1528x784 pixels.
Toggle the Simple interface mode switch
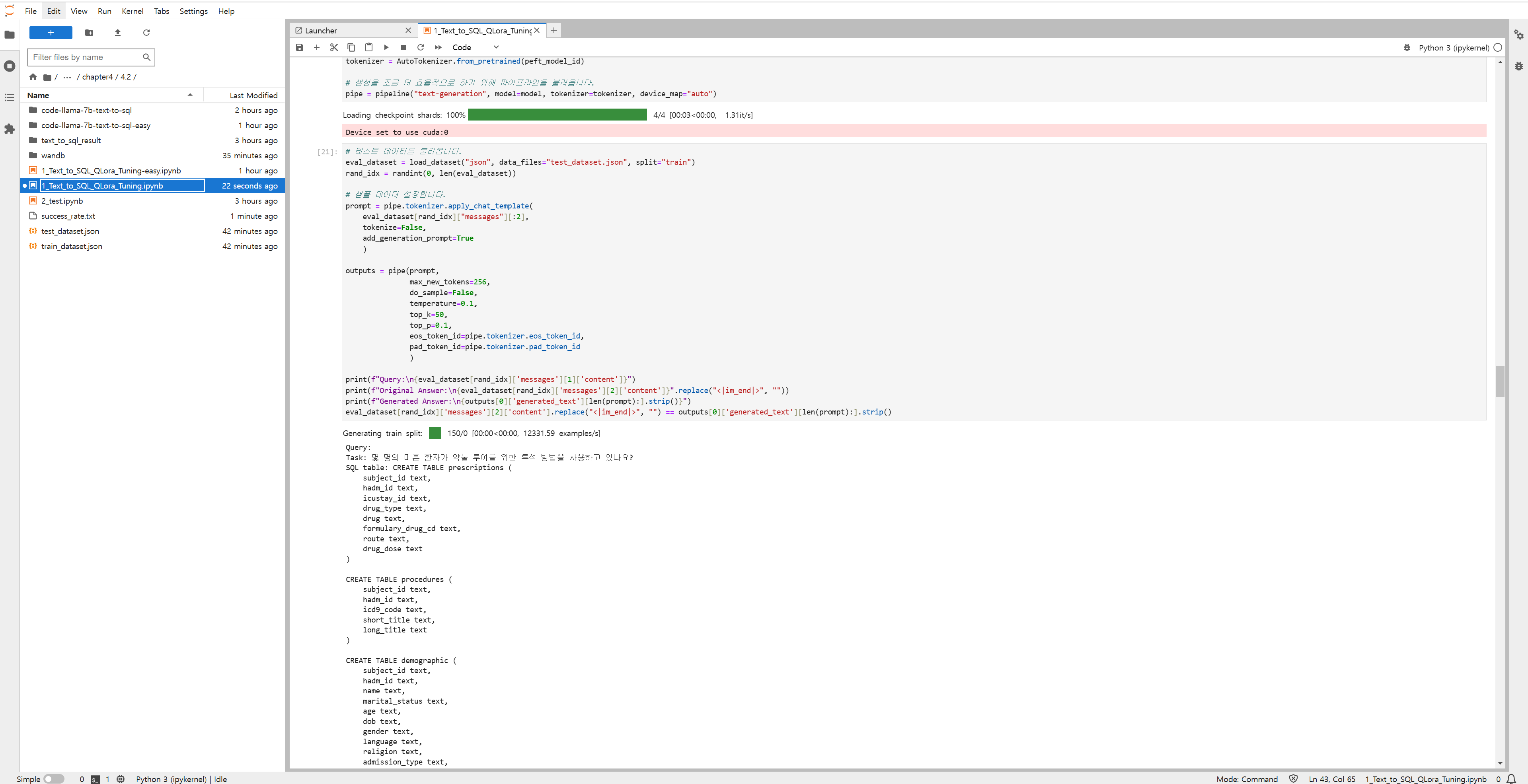(x=53, y=779)
